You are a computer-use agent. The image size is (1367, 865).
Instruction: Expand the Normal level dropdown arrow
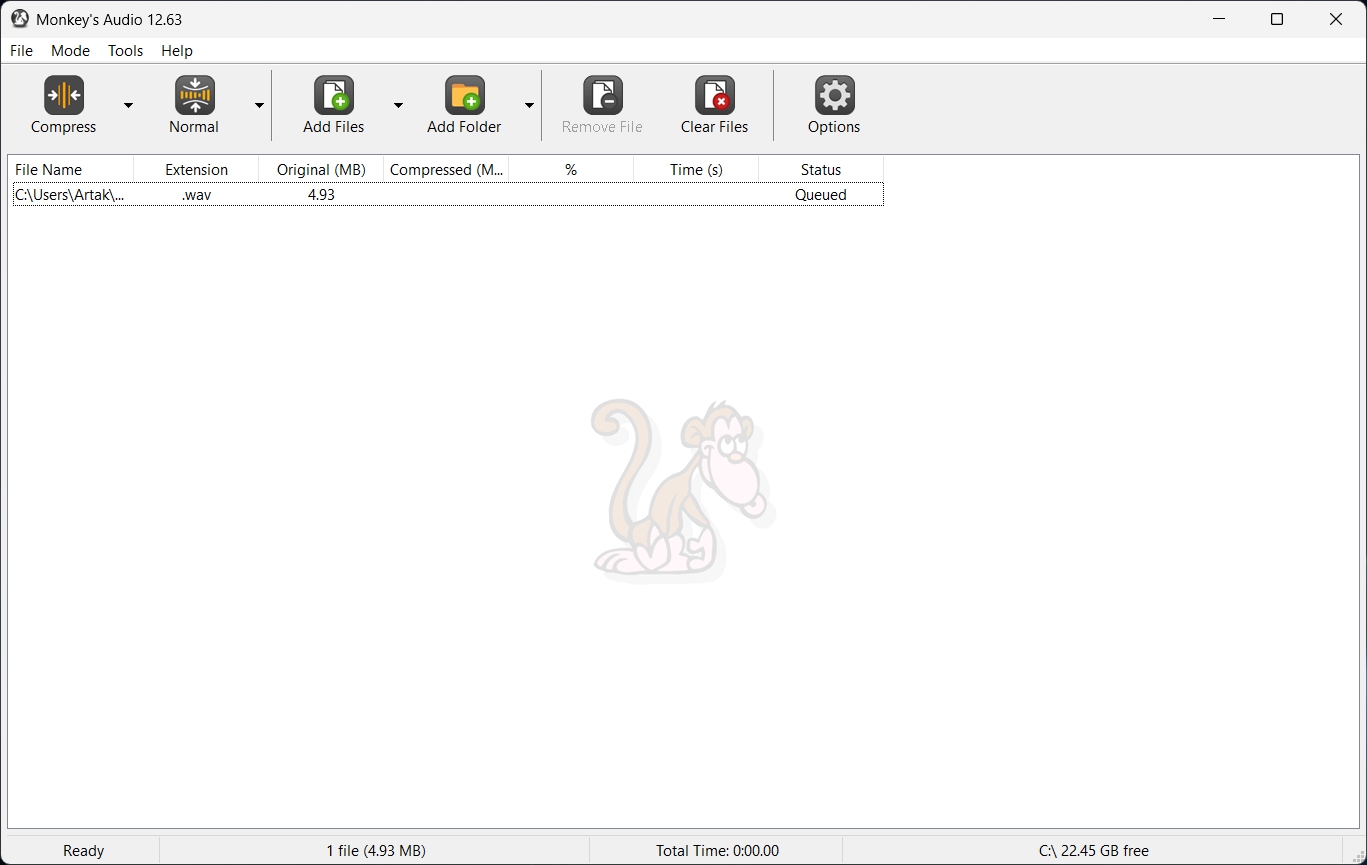(x=259, y=105)
